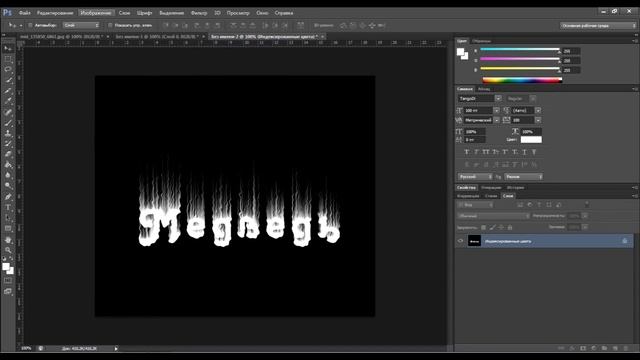Viewport: 640px width, 360px height.
Task: Open font family dropdown arrow
Action: coord(498,98)
